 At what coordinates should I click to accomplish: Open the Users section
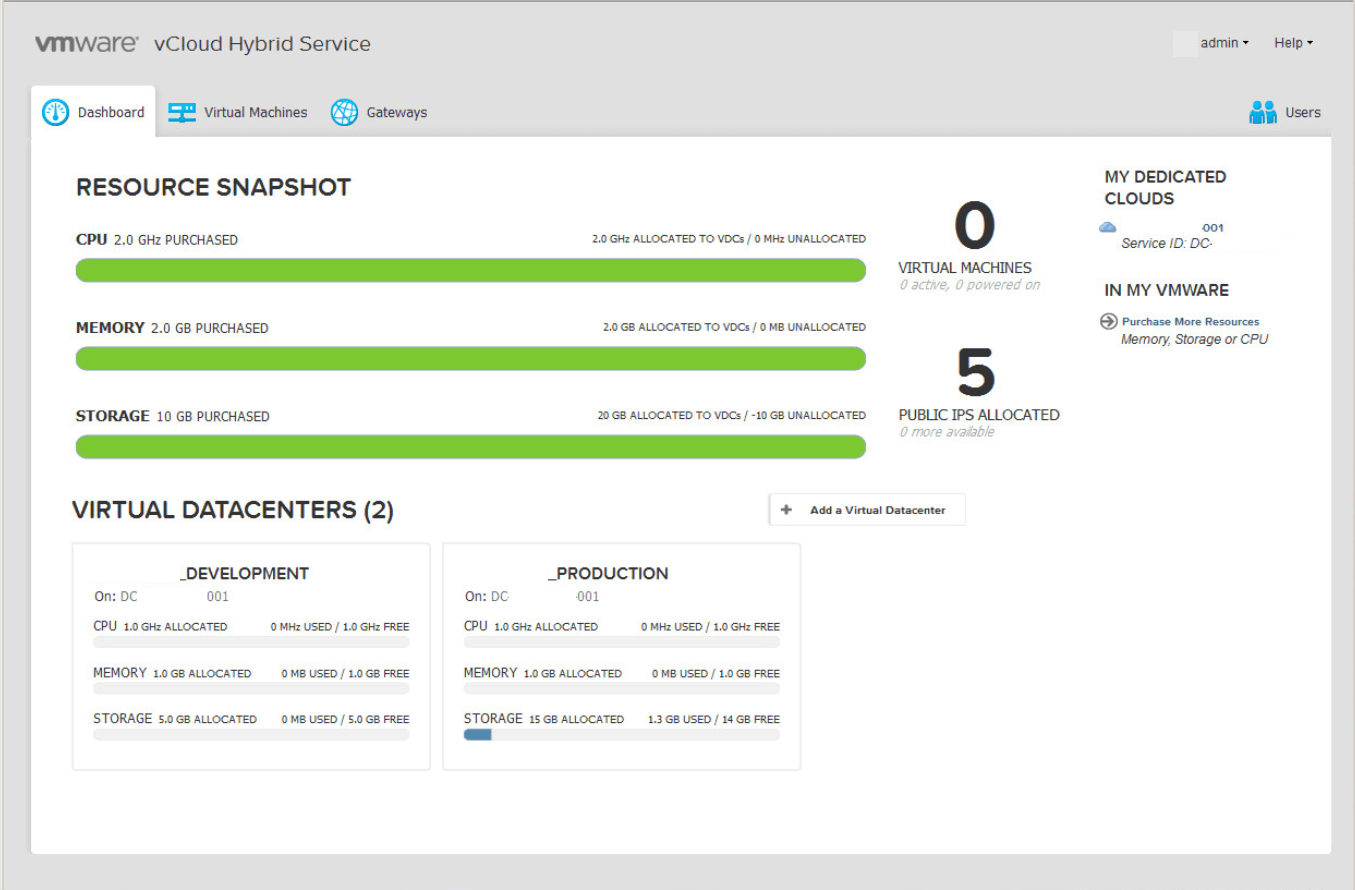(x=1285, y=113)
